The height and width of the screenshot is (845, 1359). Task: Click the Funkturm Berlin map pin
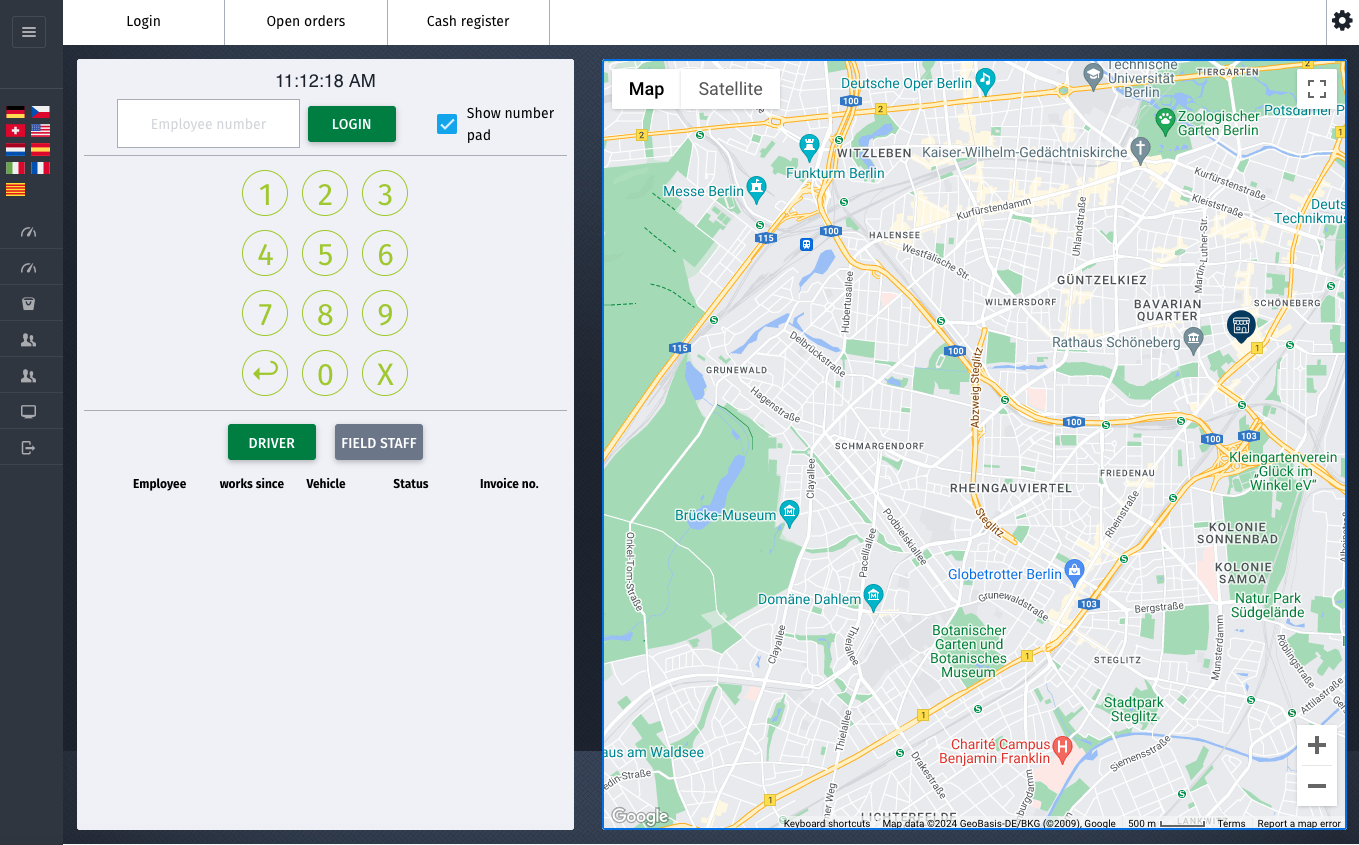pos(809,147)
